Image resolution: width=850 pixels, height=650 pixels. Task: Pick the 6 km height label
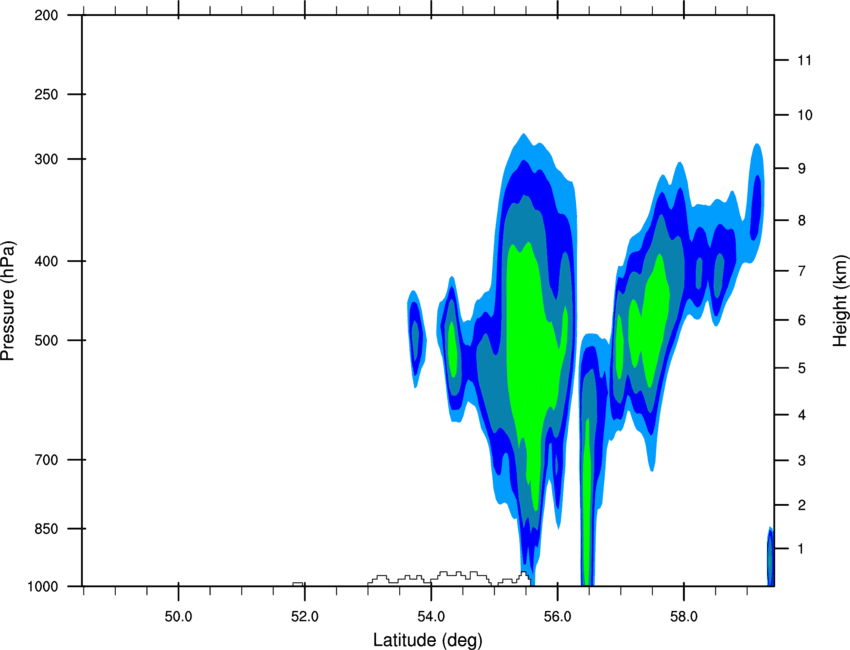[802, 320]
